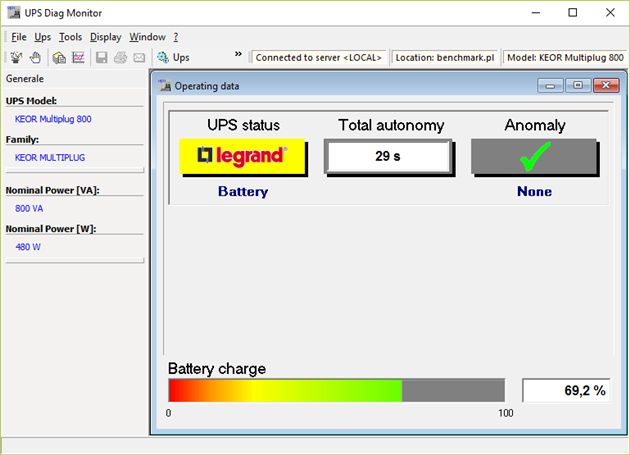Screen dimensions: 630x455
Task: Select the 480 W nominal power value
Action: pos(28,247)
